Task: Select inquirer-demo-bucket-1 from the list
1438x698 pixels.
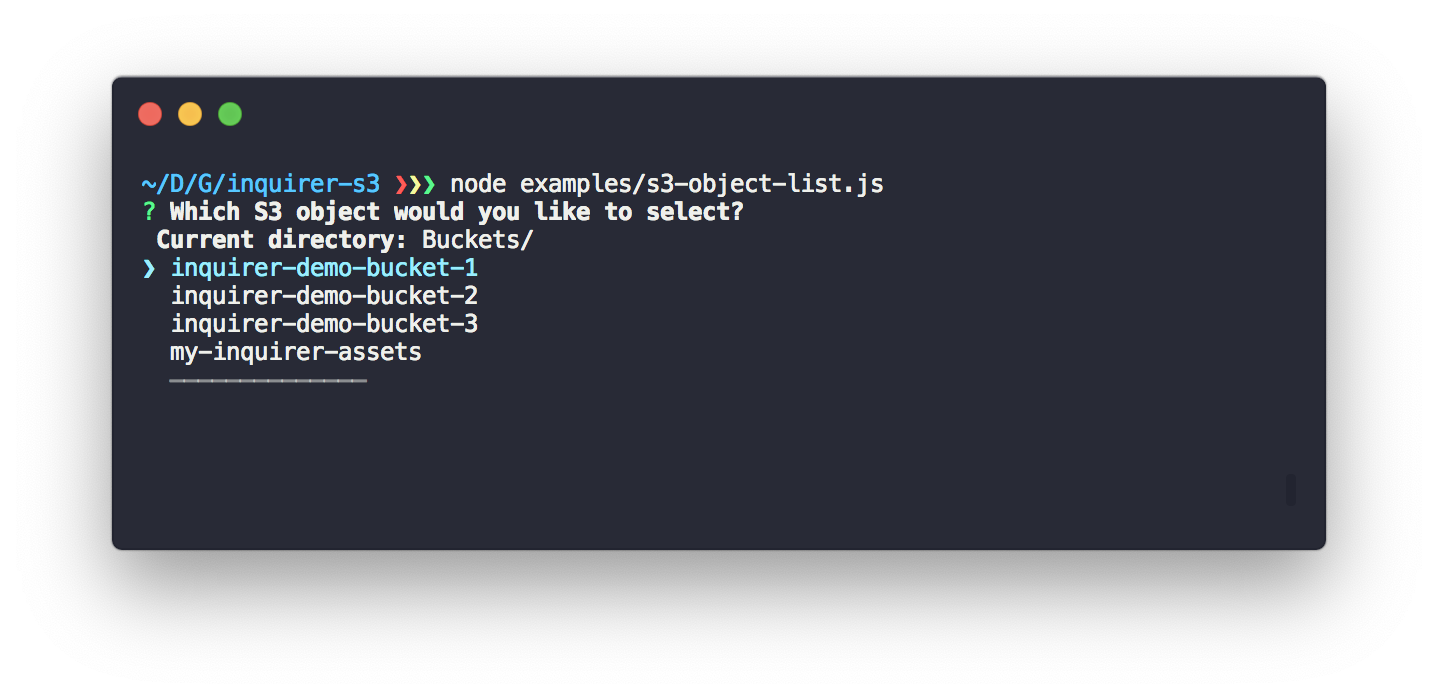Action: coord(324,268)
